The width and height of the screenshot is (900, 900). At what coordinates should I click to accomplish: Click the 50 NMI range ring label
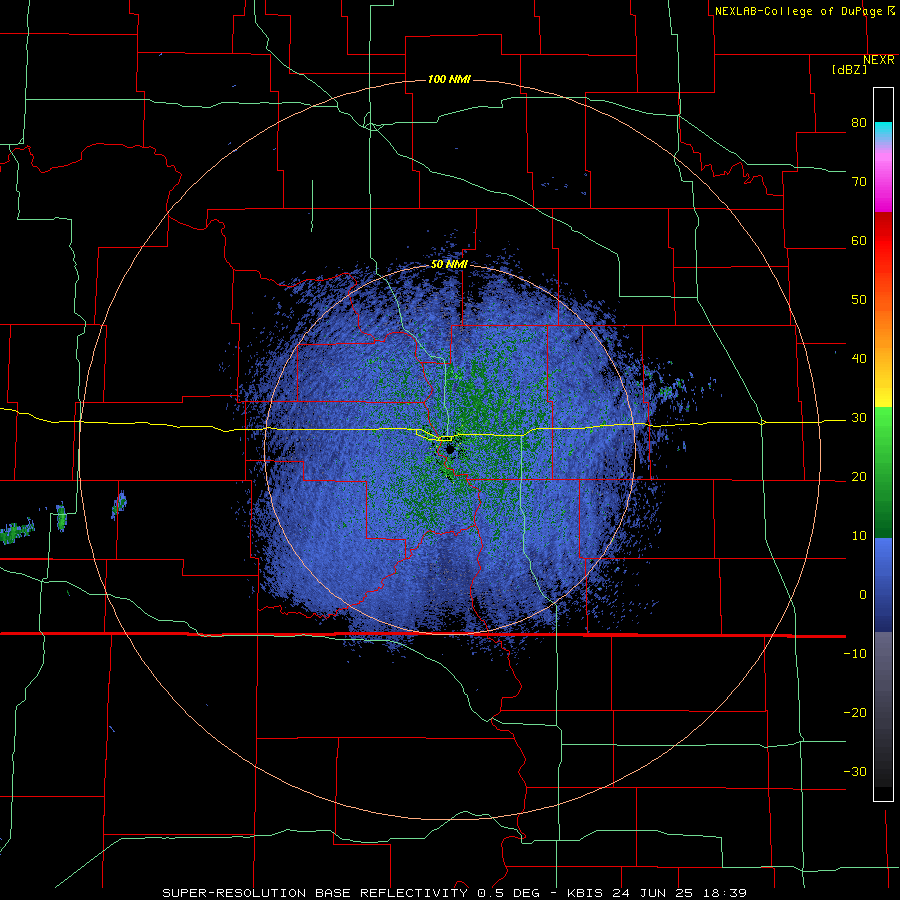449,265
